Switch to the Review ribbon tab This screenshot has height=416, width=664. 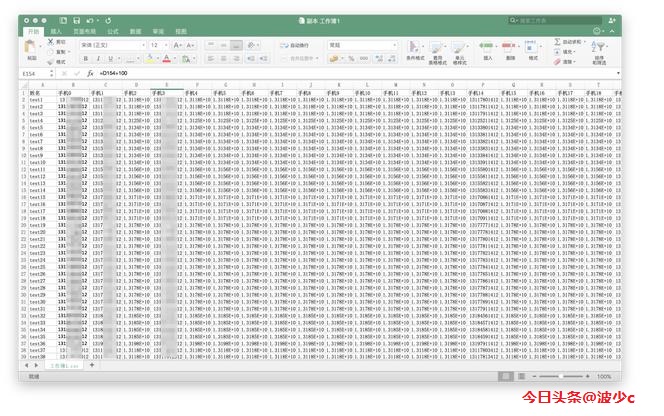coord(158,31)
